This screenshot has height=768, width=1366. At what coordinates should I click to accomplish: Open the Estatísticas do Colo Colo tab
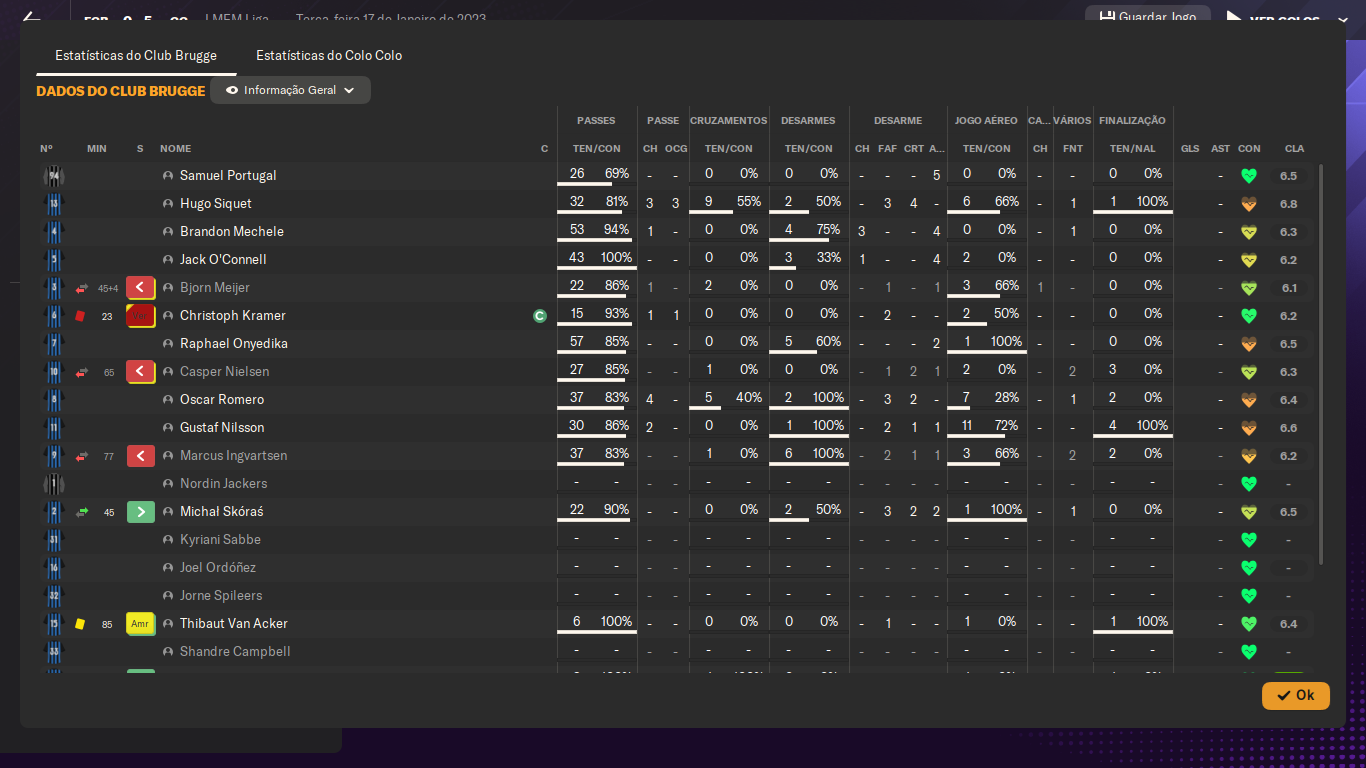click(x=329, y=55)
